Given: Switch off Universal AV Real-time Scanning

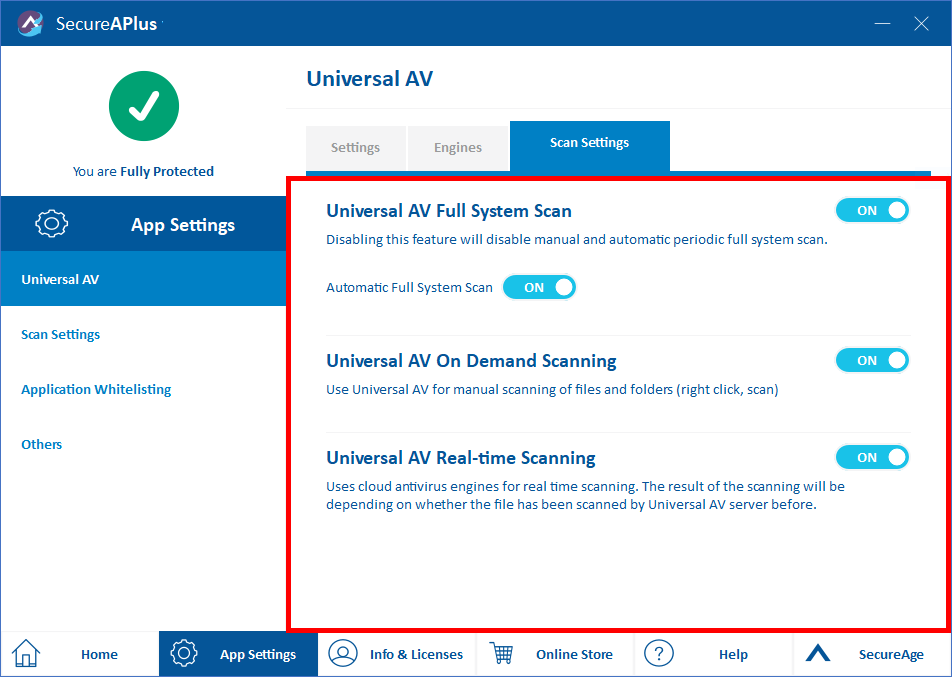Looking at the screenshot, I should [x=872, y=457].
